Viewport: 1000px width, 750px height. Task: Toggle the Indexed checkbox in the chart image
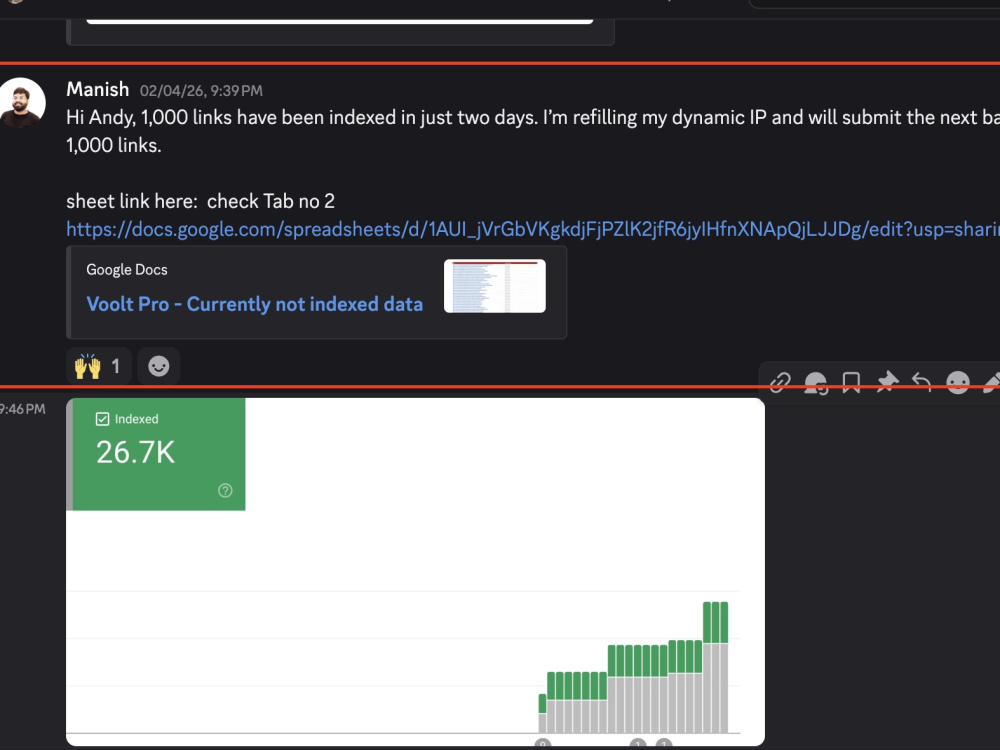tap(102, 419)
